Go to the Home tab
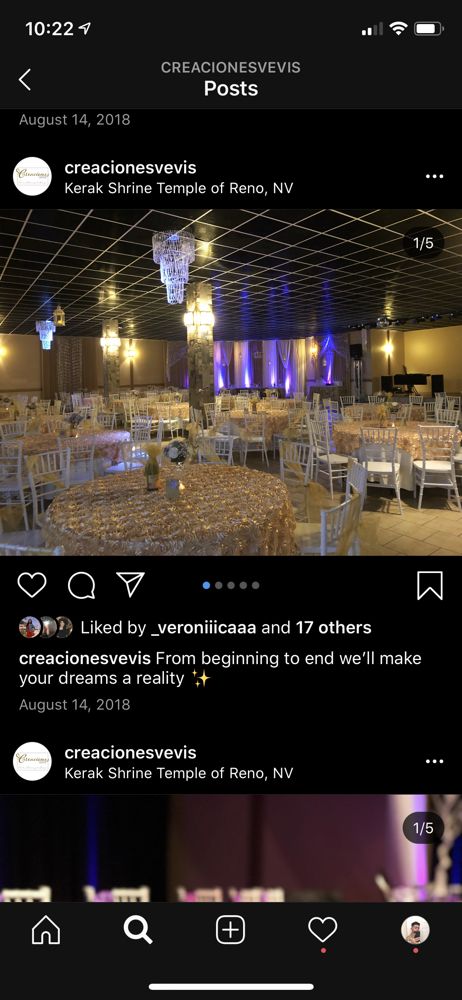The height and width of the screenshot is (1000, 462). [x=46, y=930]
